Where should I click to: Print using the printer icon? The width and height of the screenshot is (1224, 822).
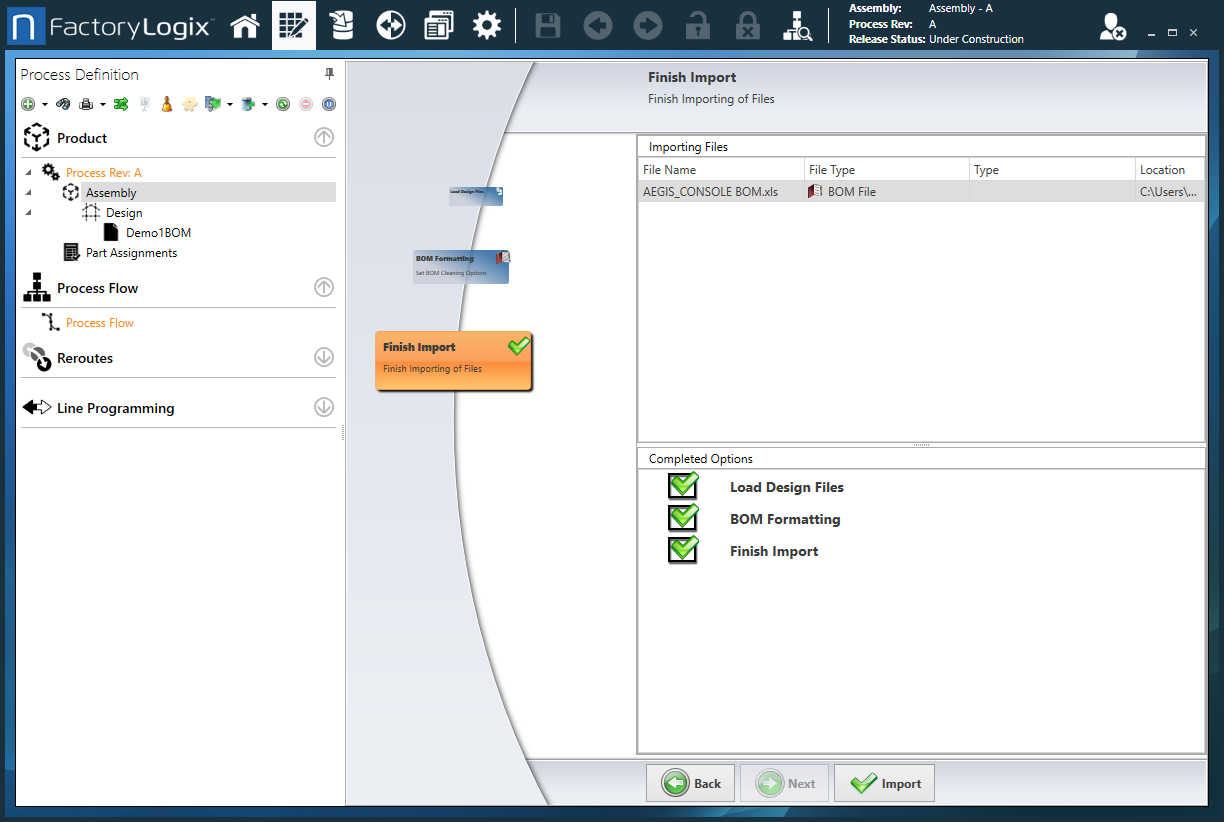click(85, 103)
